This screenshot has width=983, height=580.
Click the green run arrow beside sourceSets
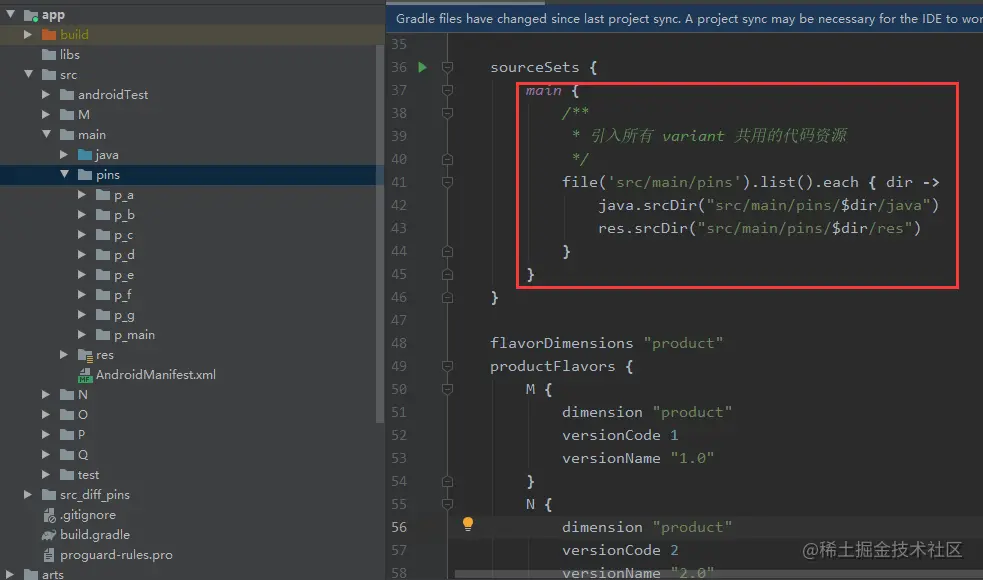423,67
